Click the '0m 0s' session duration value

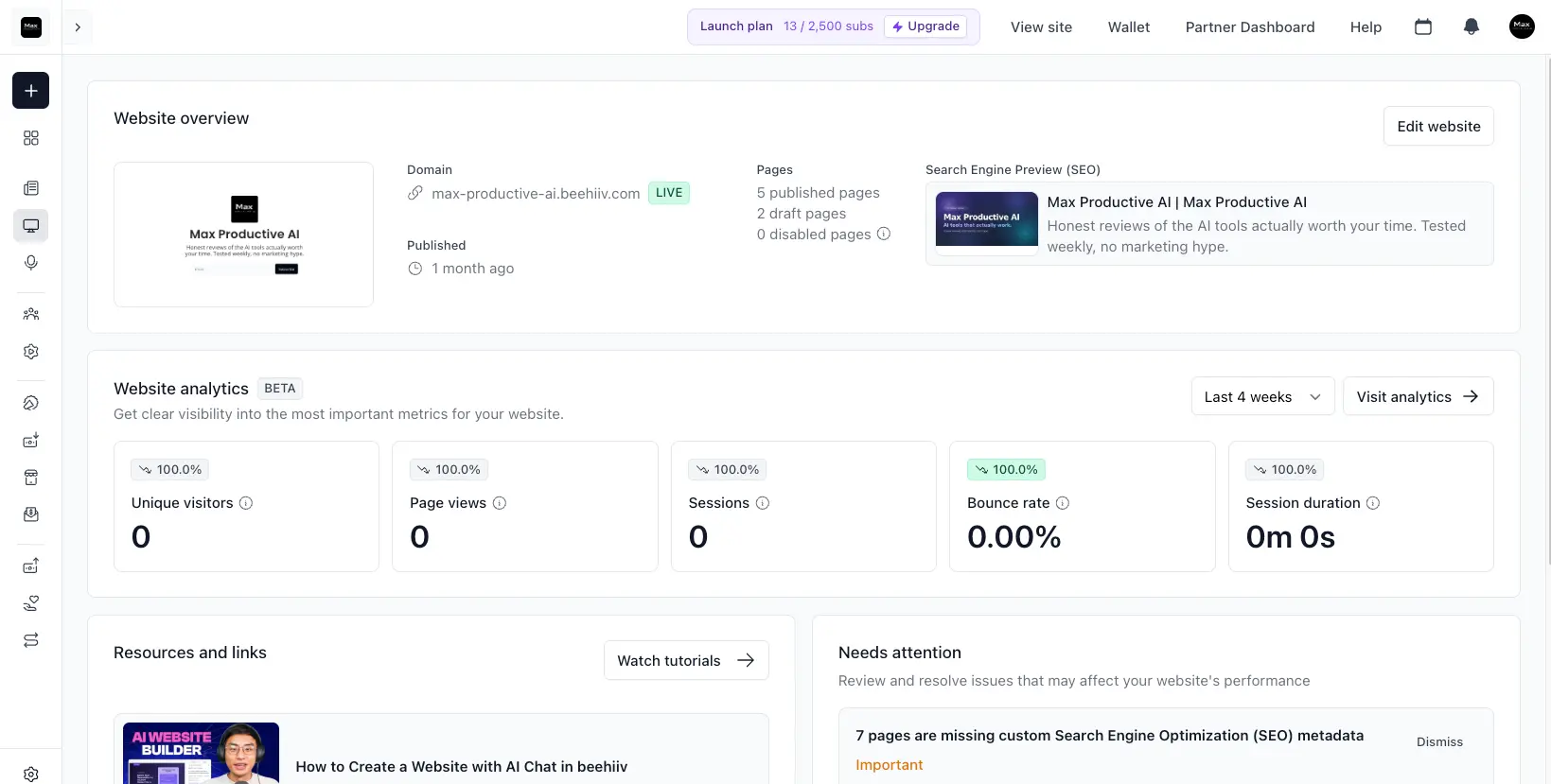[x=1291, y=537]
